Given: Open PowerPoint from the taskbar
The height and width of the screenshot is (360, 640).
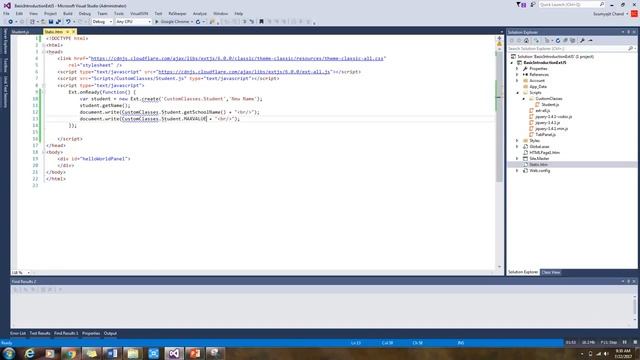Looking at the screenshot, I should click(x=194, y=353).
